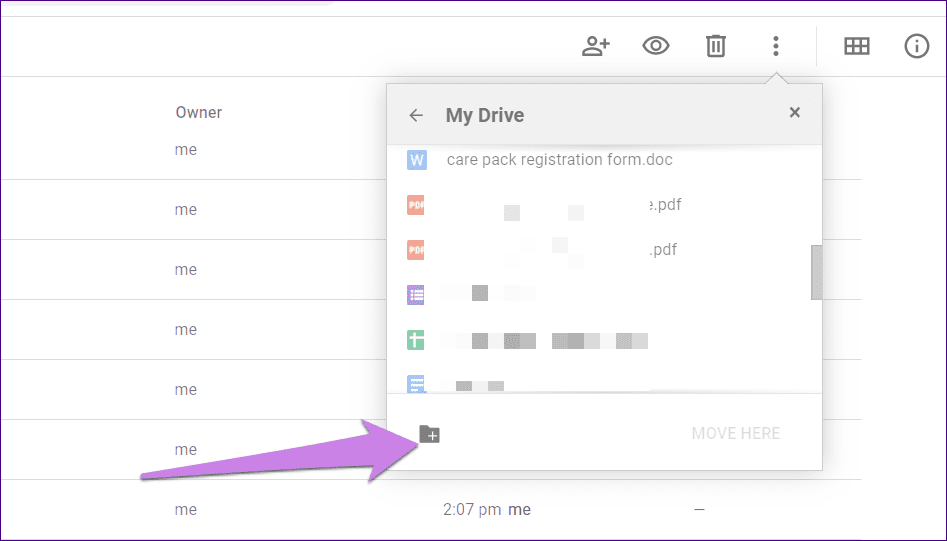Create a new folder in My Drive

tap(429, 434)
